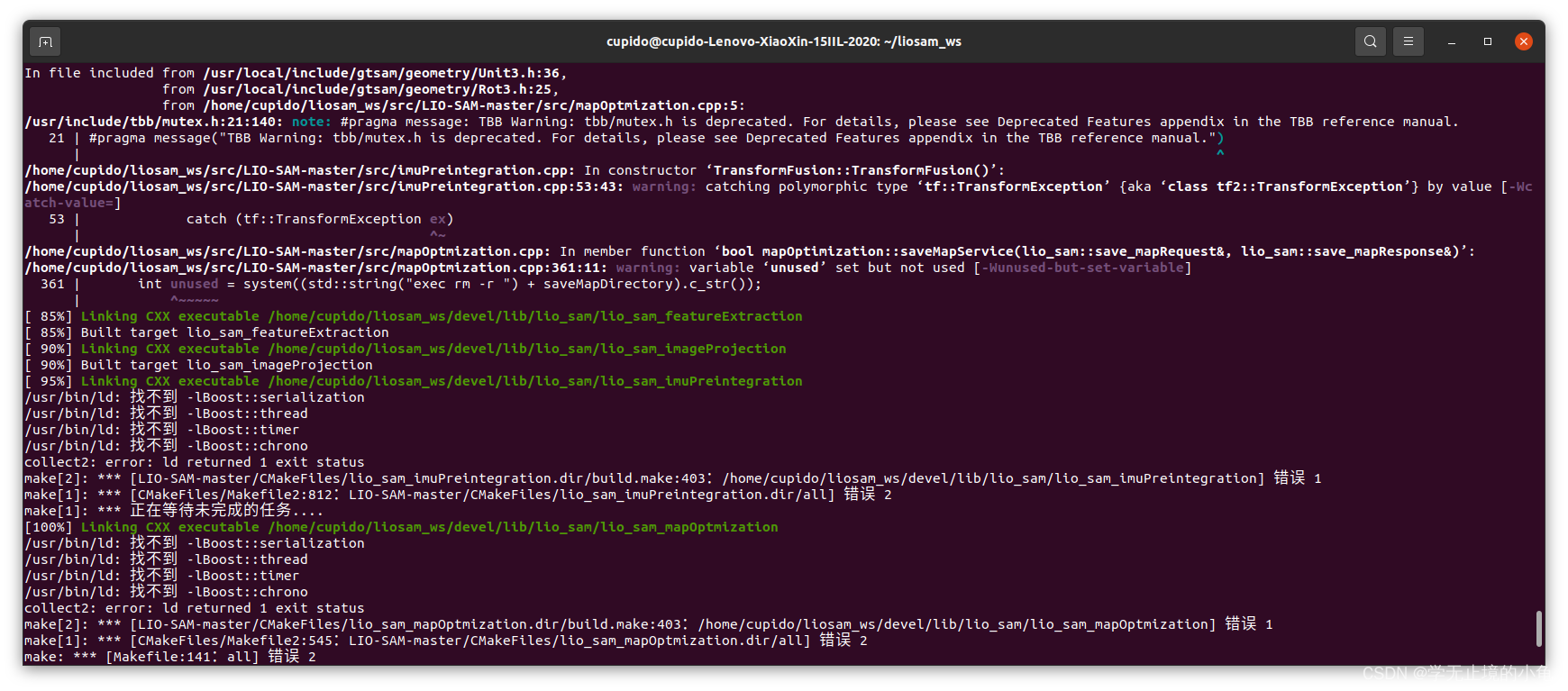The image size is (1568, 691).
Task: Close the terminal window
Action: point(1524,41)
